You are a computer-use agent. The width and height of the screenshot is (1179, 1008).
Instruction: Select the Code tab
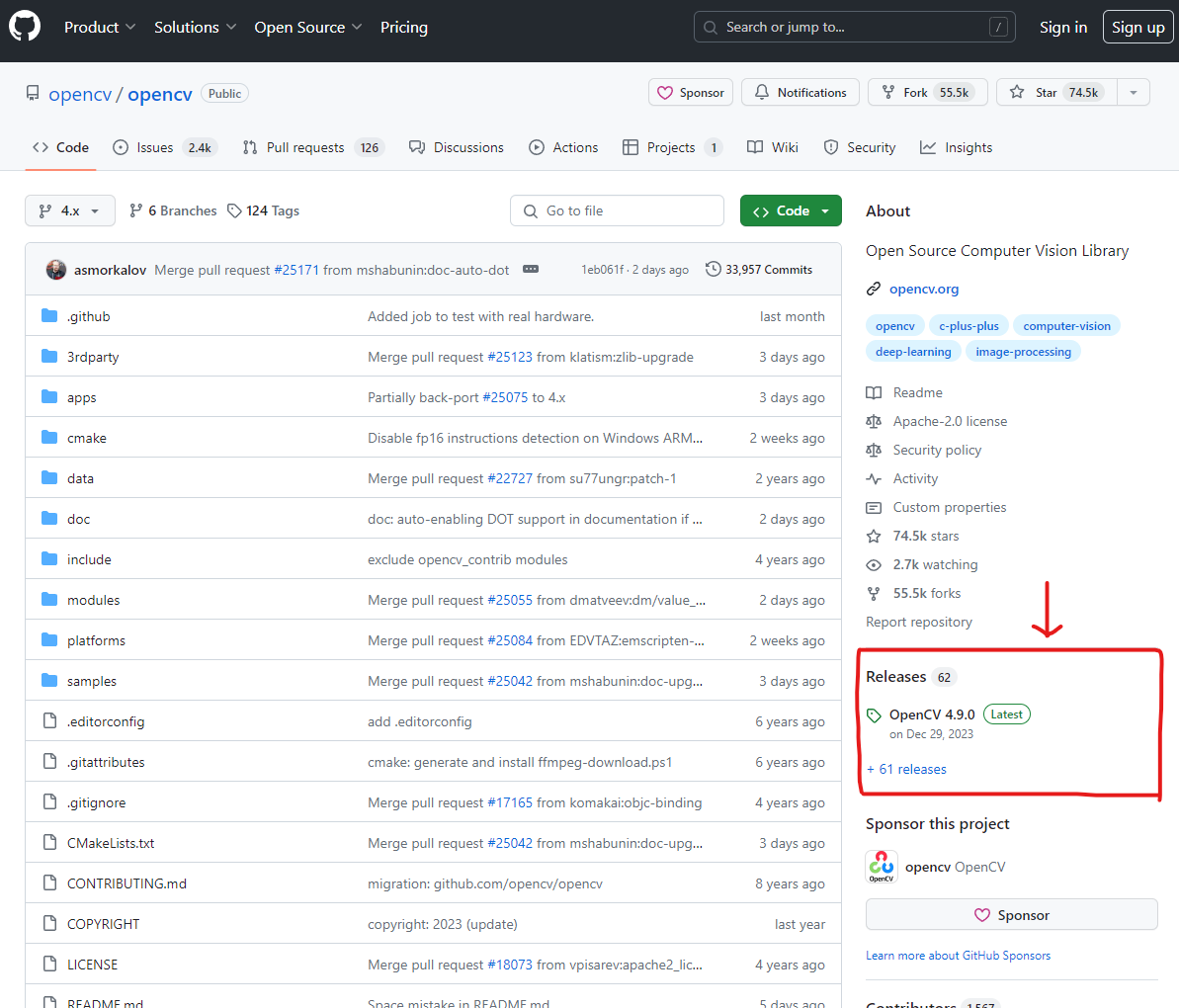pyautogui.click(x=61, y=147)
